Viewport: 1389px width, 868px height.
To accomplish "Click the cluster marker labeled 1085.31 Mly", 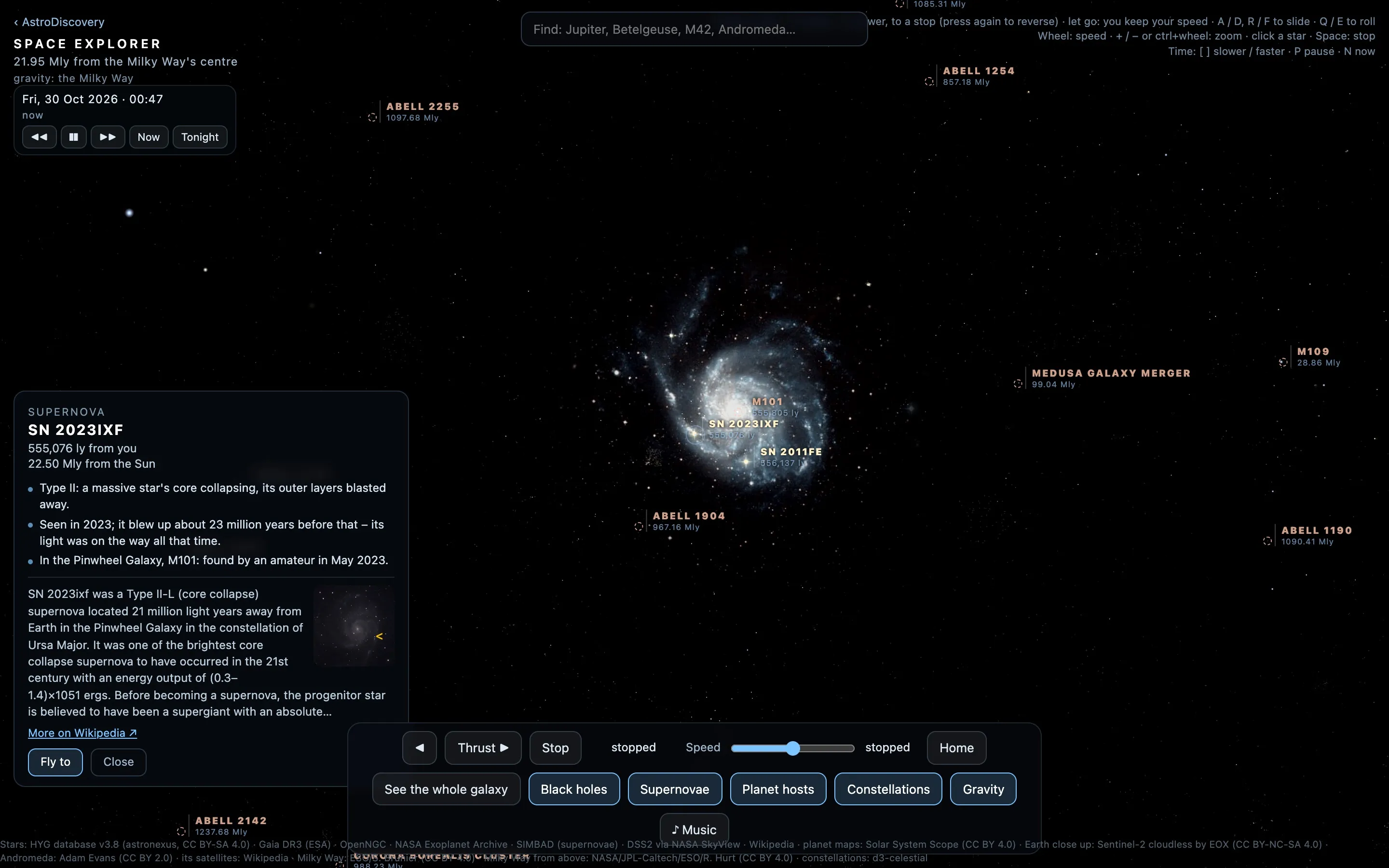I will pyautogui.click(x=900, y=3).
